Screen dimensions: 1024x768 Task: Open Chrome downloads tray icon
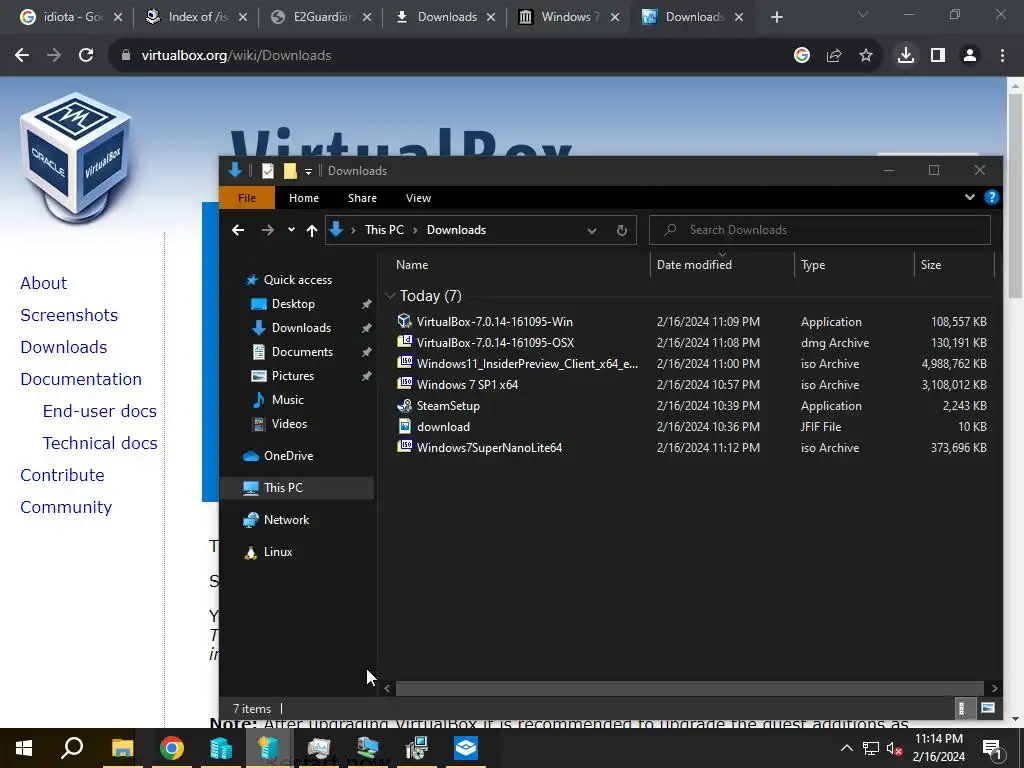[x=906, y=56]
